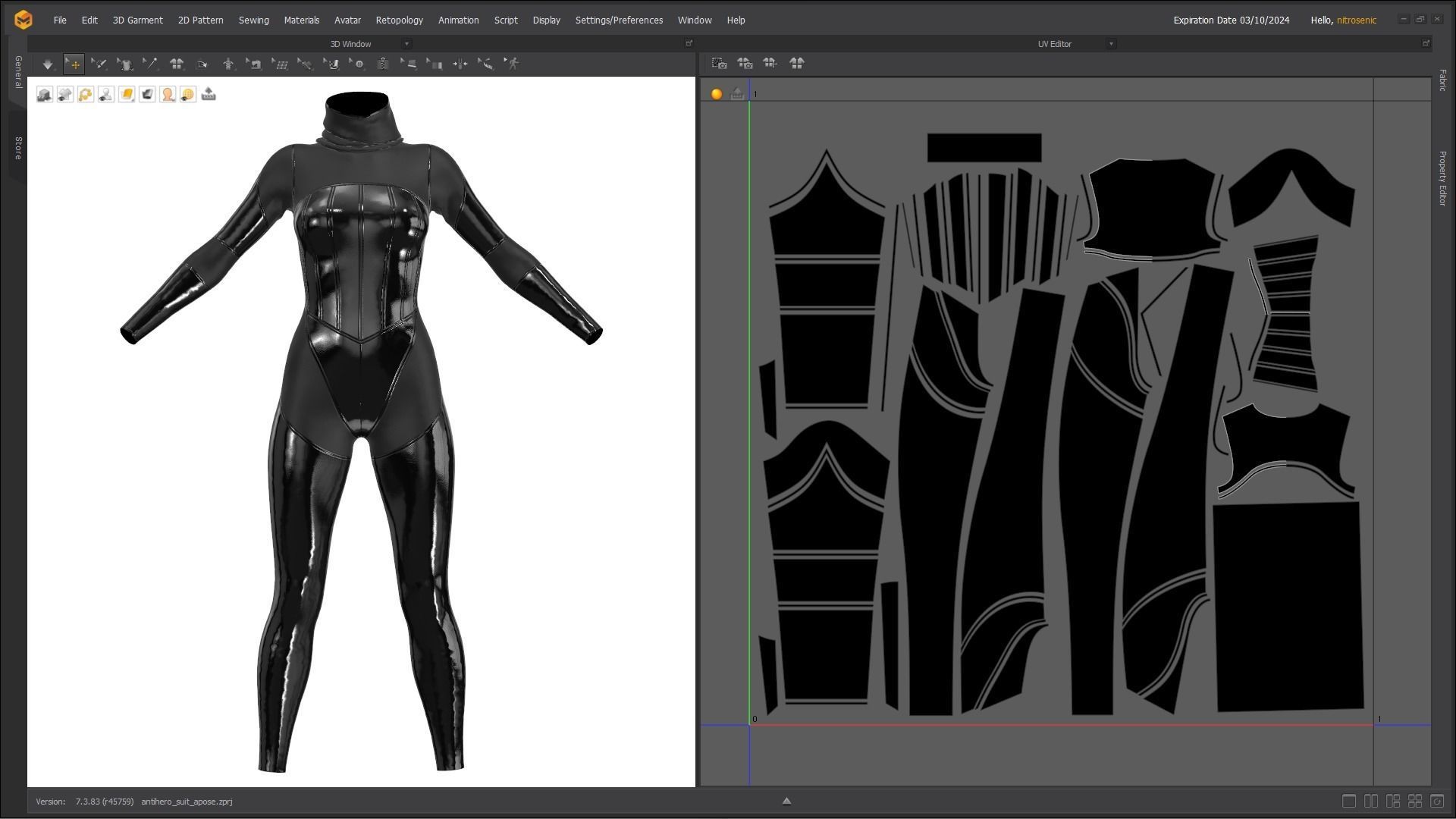Activate the Pin needle tool
1456x819 pixels.
tap(151, 64)
